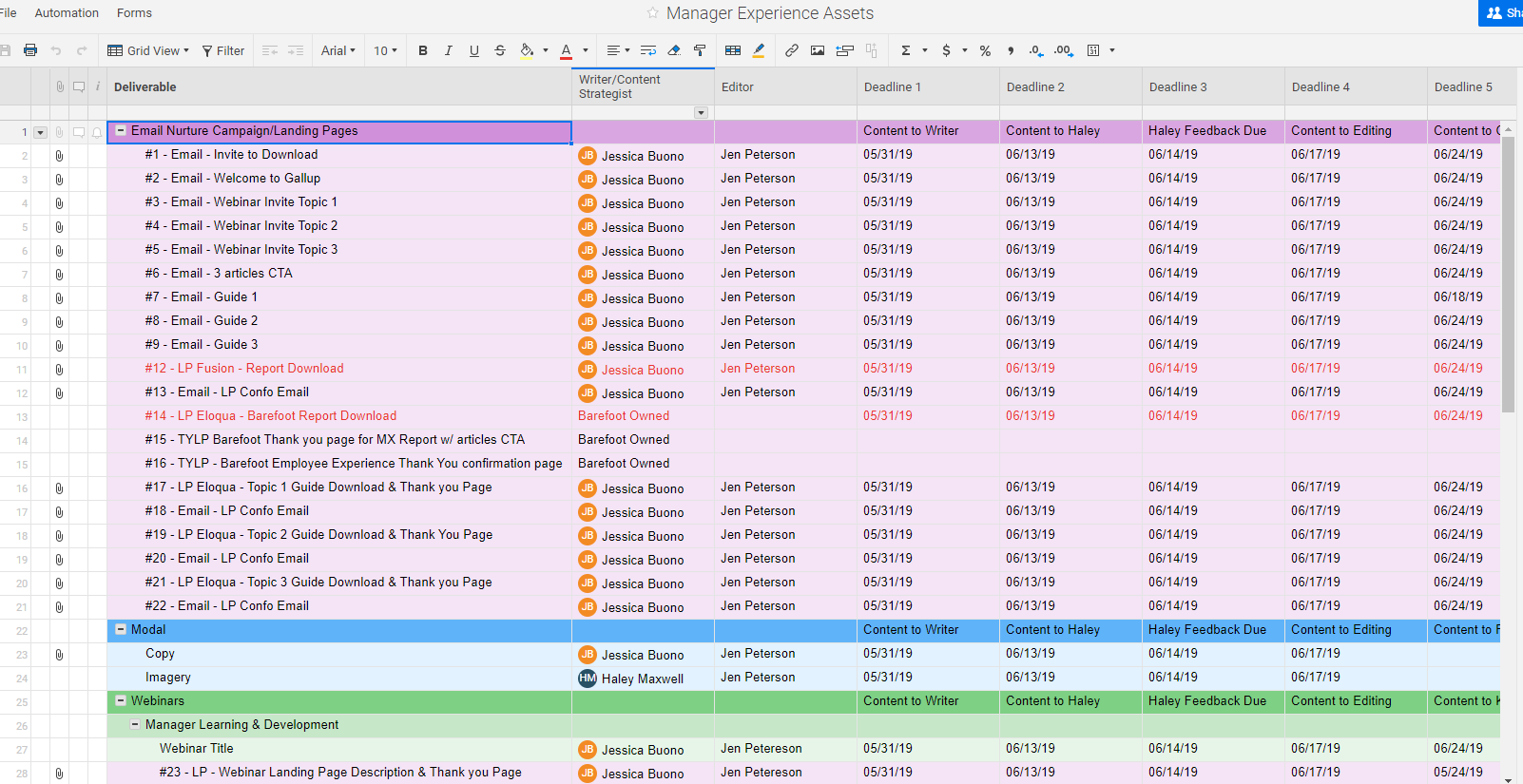Click the comments column header icon

(x=79, y=86)
